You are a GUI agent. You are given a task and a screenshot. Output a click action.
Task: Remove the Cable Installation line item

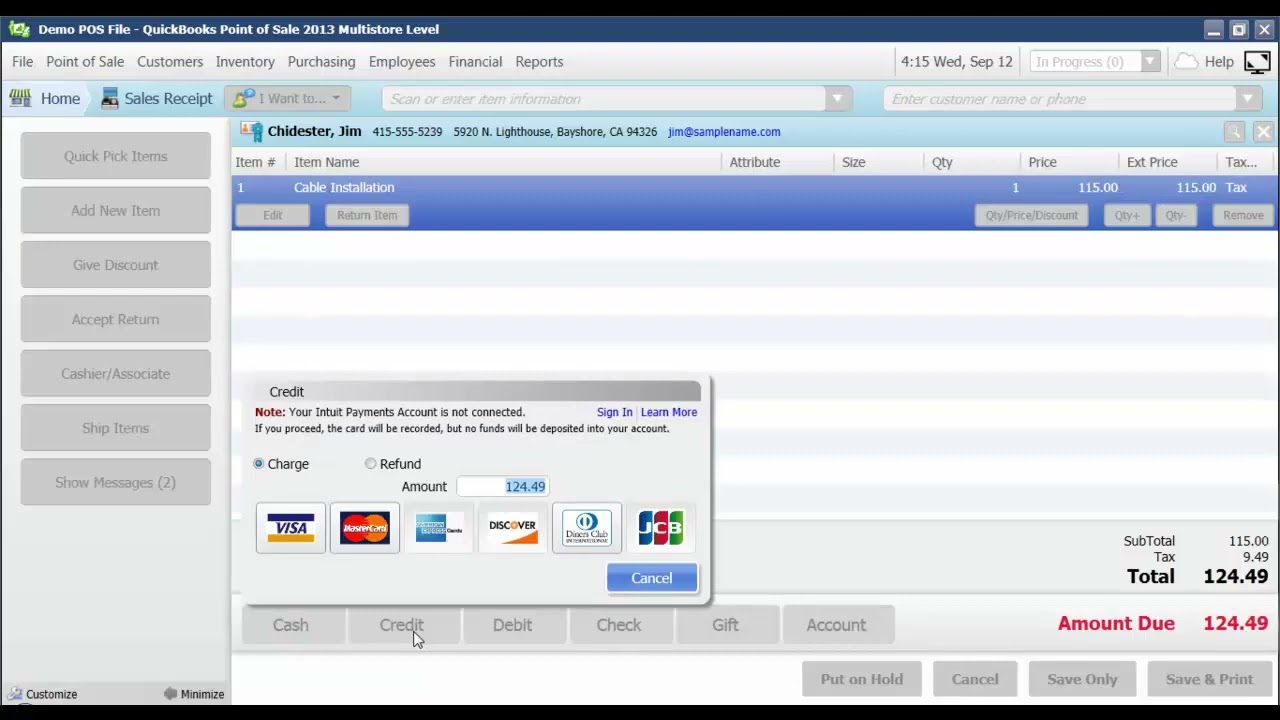[x=1243, y=215]
